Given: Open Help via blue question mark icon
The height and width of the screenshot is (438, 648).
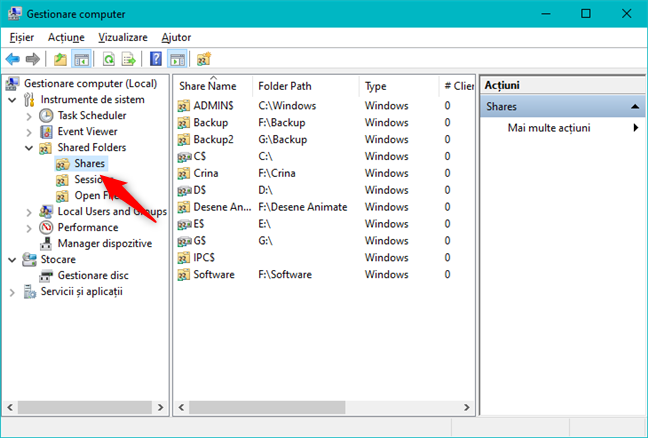Looking at the screenshot, I should coord(156,59).
